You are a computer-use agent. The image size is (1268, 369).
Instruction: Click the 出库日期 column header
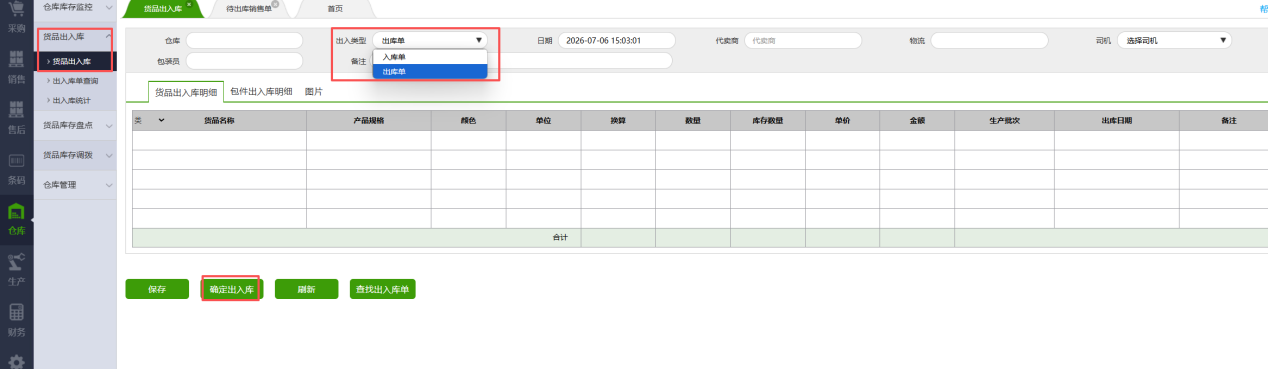tap(1116, 120)
